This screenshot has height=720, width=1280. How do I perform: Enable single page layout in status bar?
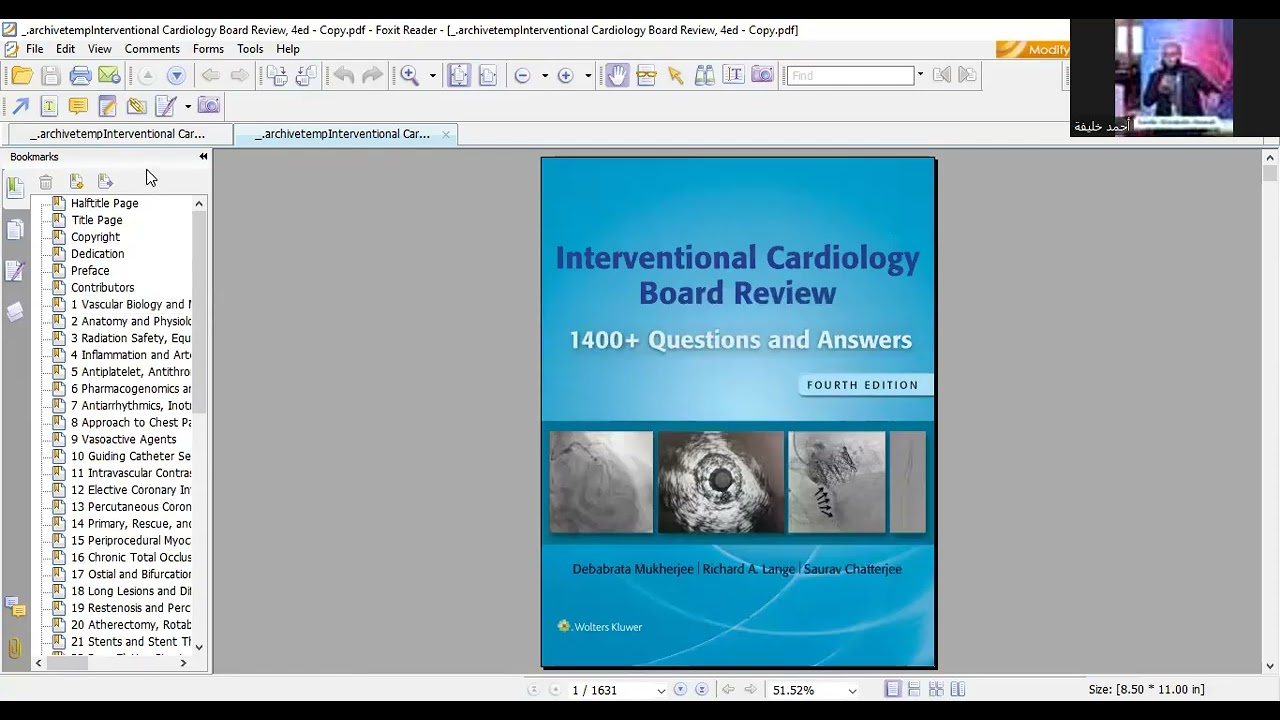point(893,689)
